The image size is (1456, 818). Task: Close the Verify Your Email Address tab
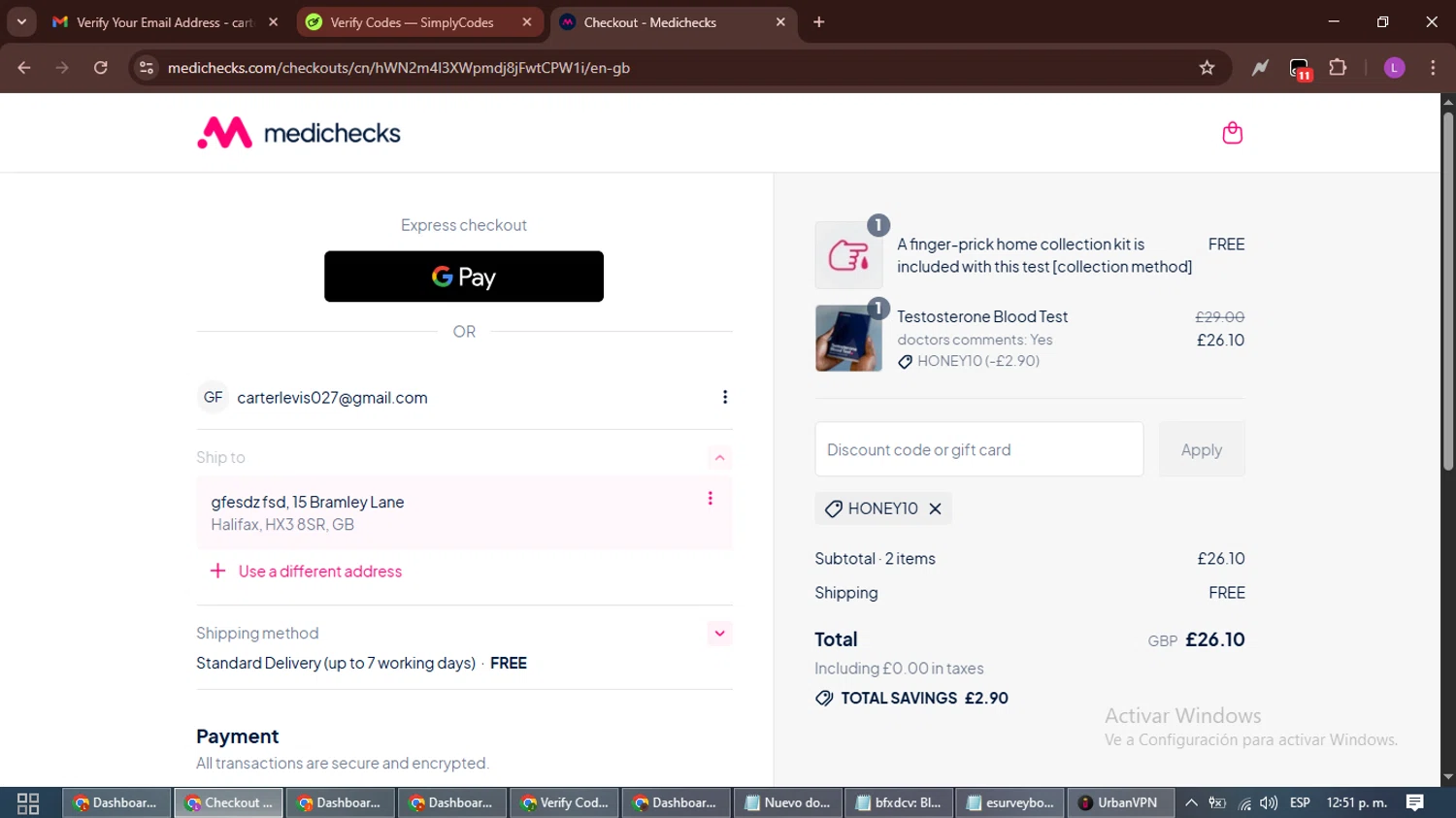tap(274, 22)
